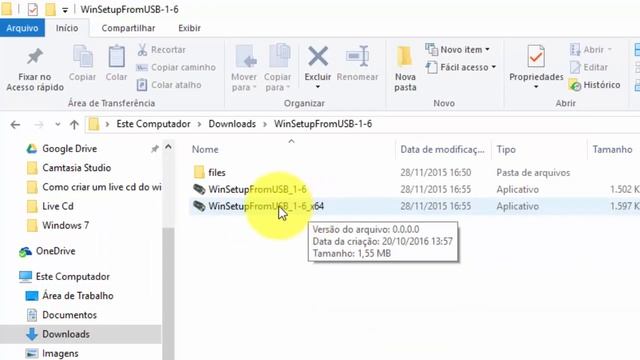Select Camtasia Studio in the sidebar
Screen dimensions: 640x360
[x=76, y=168]
